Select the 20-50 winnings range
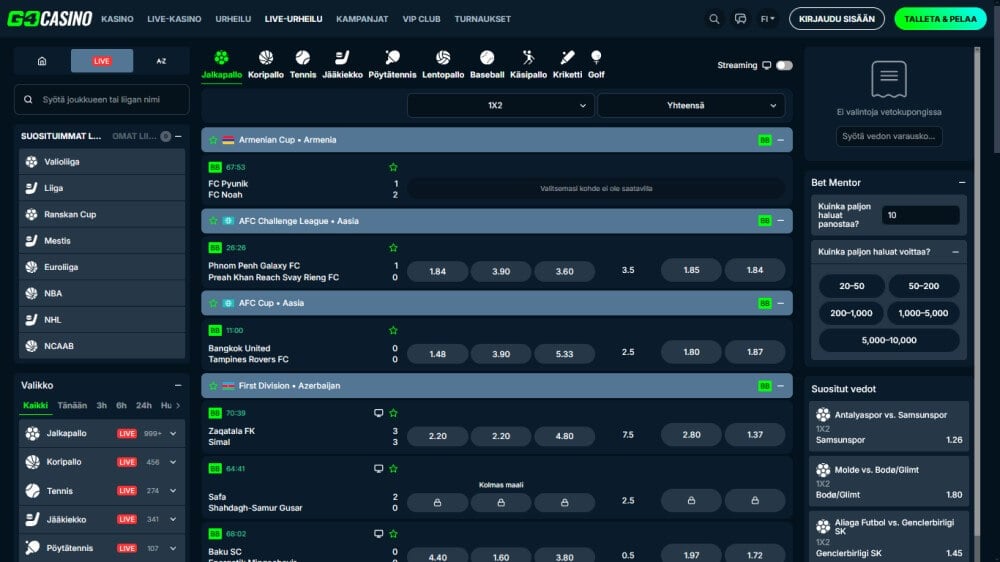1000x562 pixels. pyautogui.click(x=851, y=286)
